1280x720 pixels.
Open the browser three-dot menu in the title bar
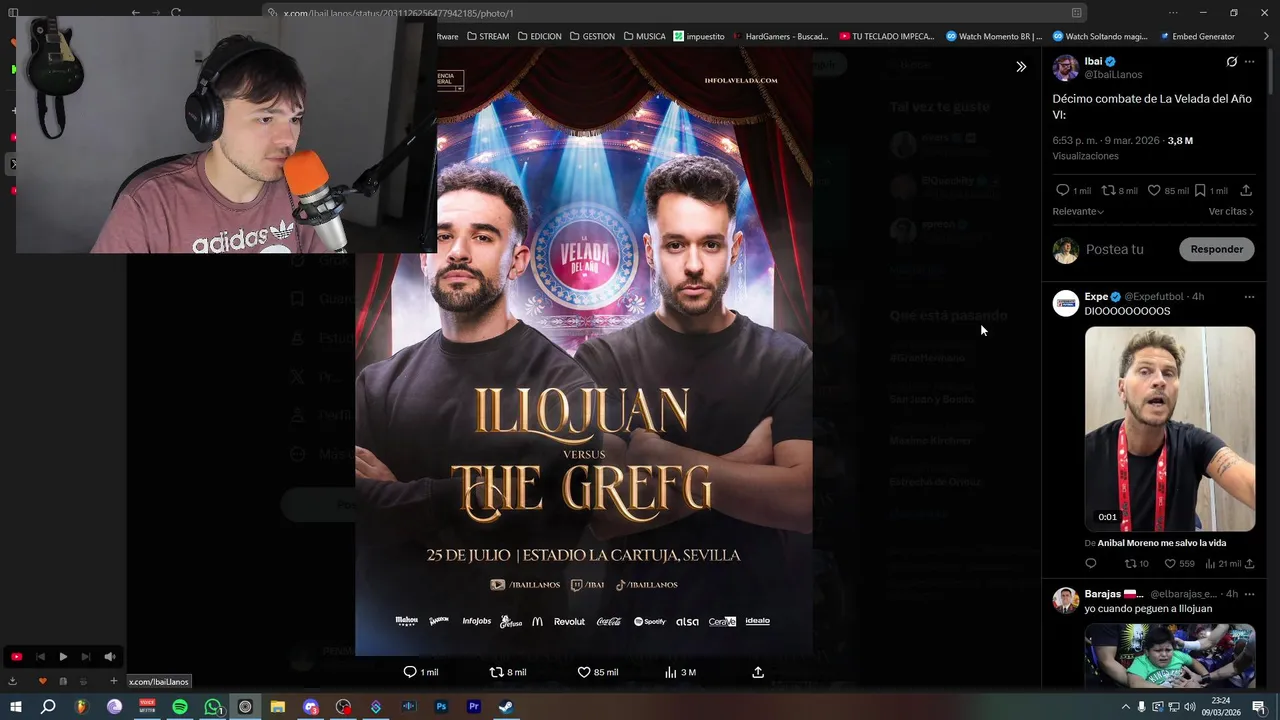[x=1173, y=13]
